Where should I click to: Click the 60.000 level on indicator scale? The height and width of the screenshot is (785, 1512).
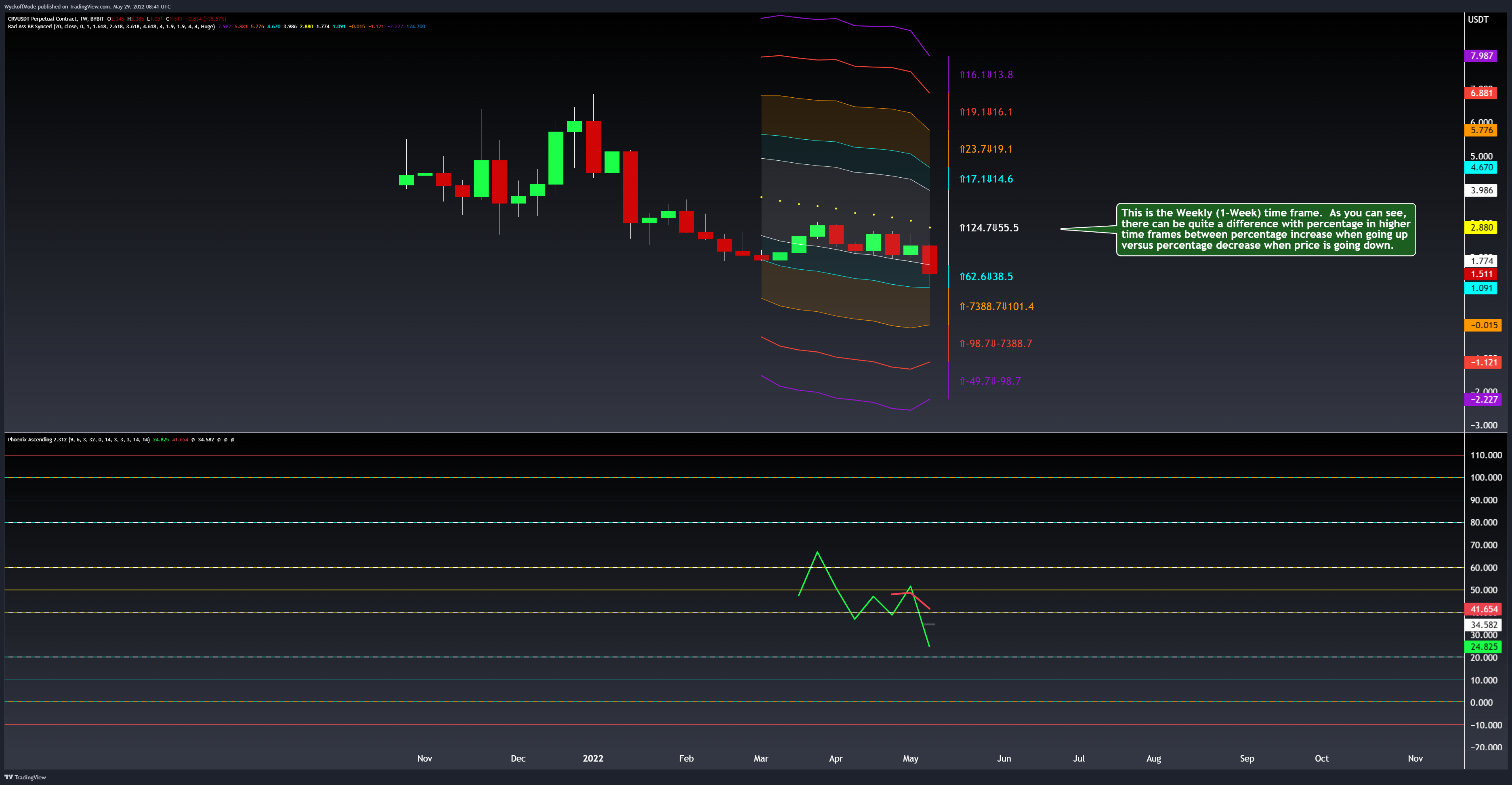[x=1483, y=567]
